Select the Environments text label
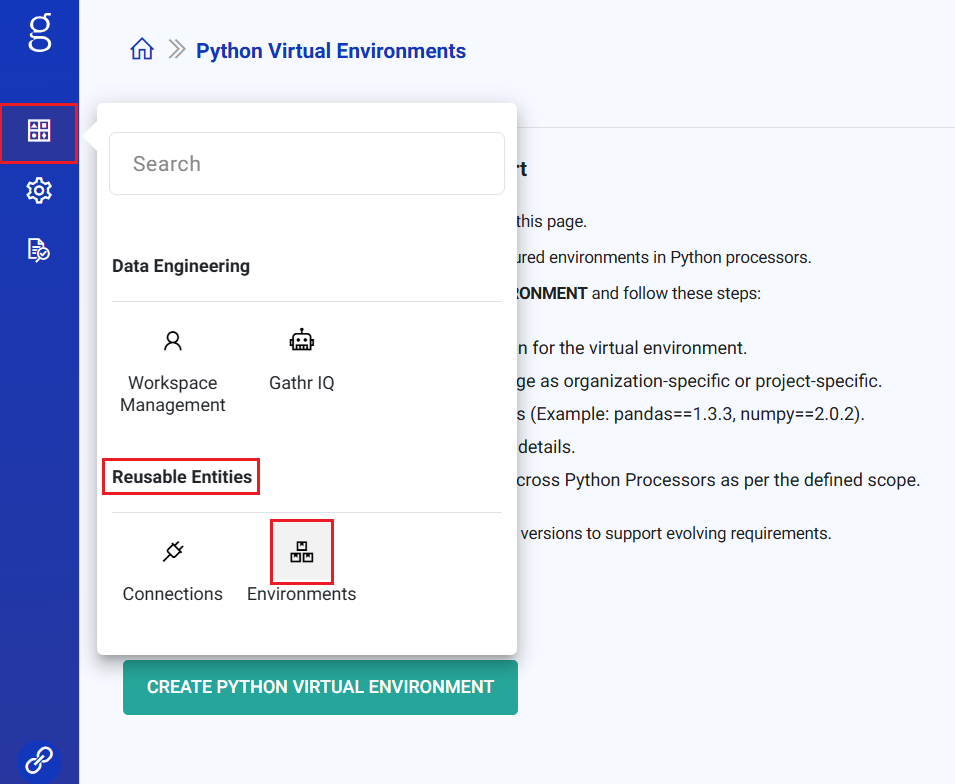The height and width of the screenshot is (784, 955). pyautogui.click(x=302, y=594)
